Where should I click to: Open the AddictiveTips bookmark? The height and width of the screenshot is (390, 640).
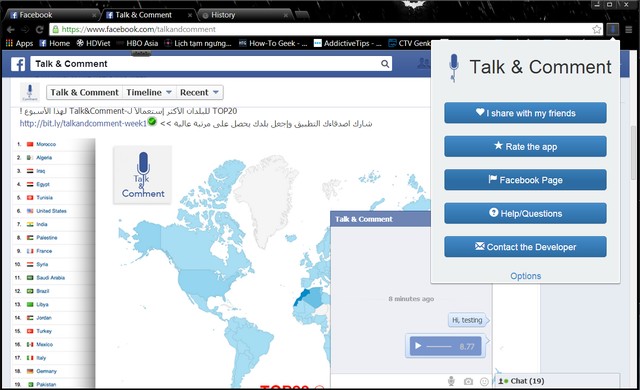point(347,43)
